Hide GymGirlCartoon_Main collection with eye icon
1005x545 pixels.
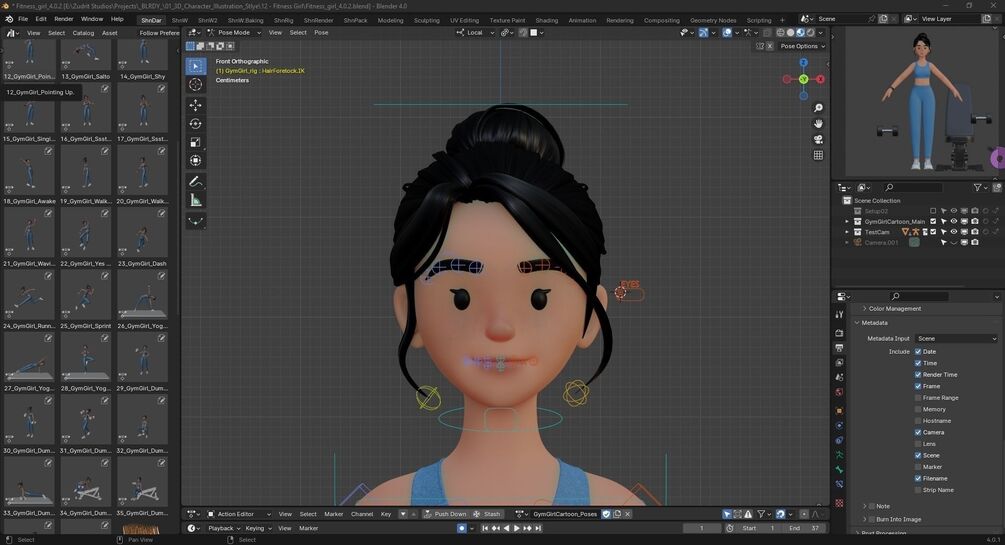pos(954,221)
